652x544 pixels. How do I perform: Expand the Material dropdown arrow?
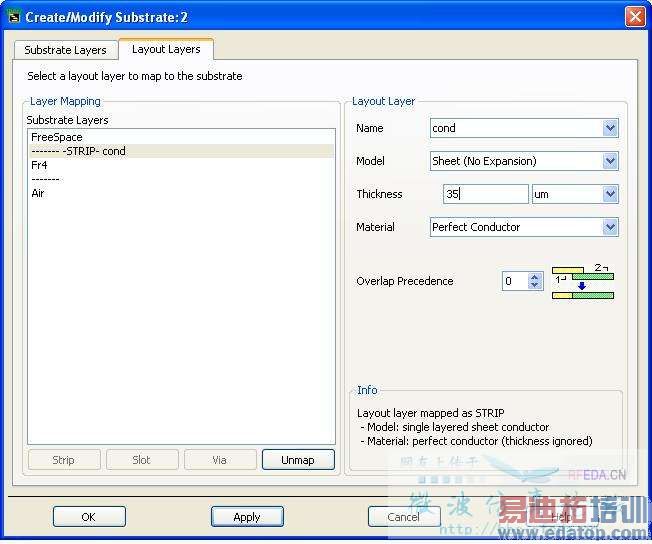(x=610, y=227)
